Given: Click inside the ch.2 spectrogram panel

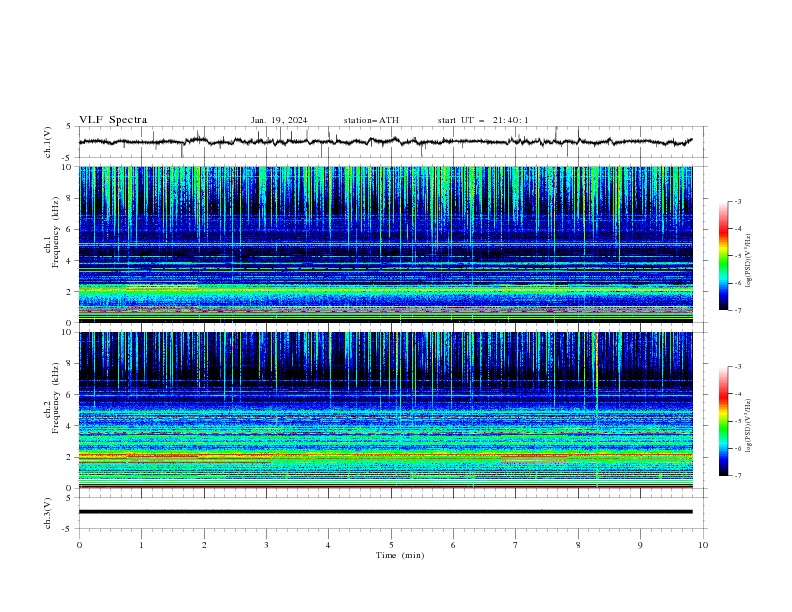Looking at the screenshot, I should [x=385, y=410].
